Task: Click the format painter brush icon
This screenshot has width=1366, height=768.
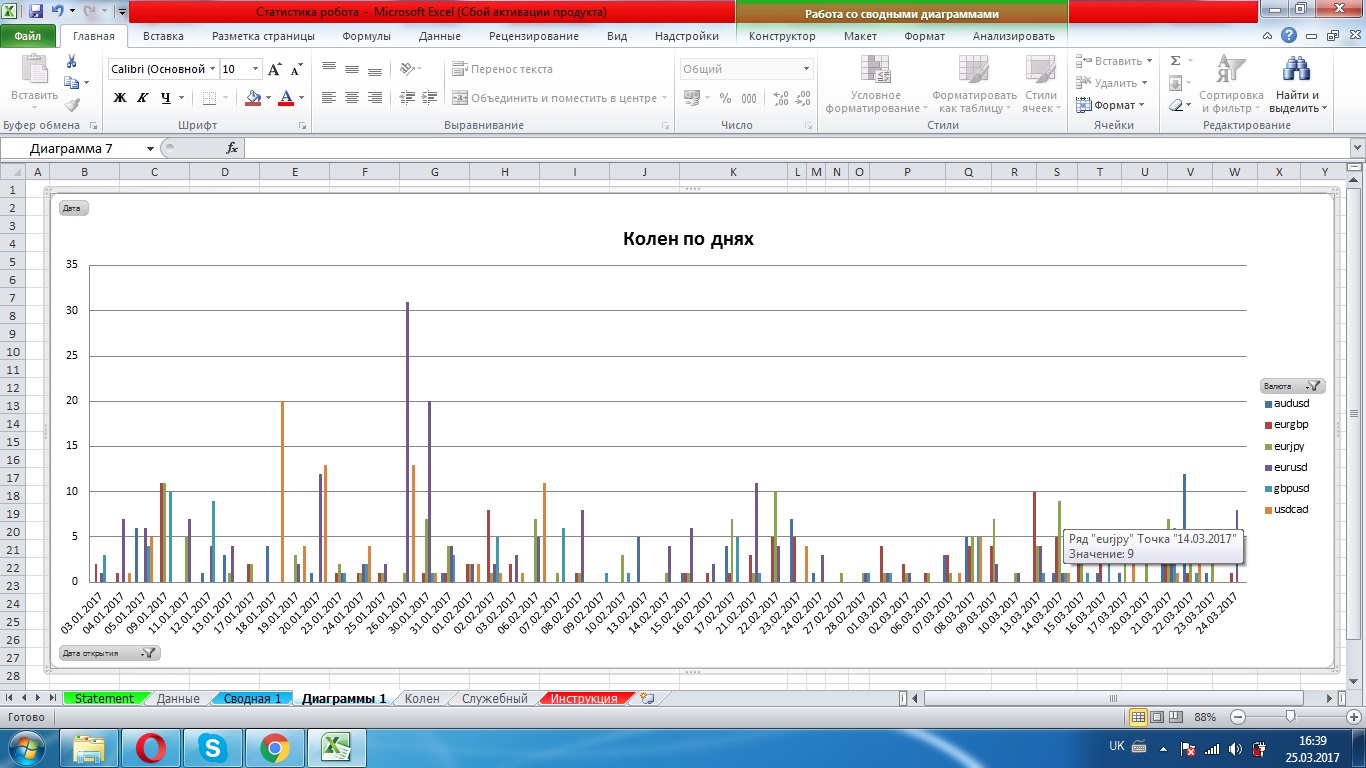Action: pyautogui.click(x=72, y=105)
